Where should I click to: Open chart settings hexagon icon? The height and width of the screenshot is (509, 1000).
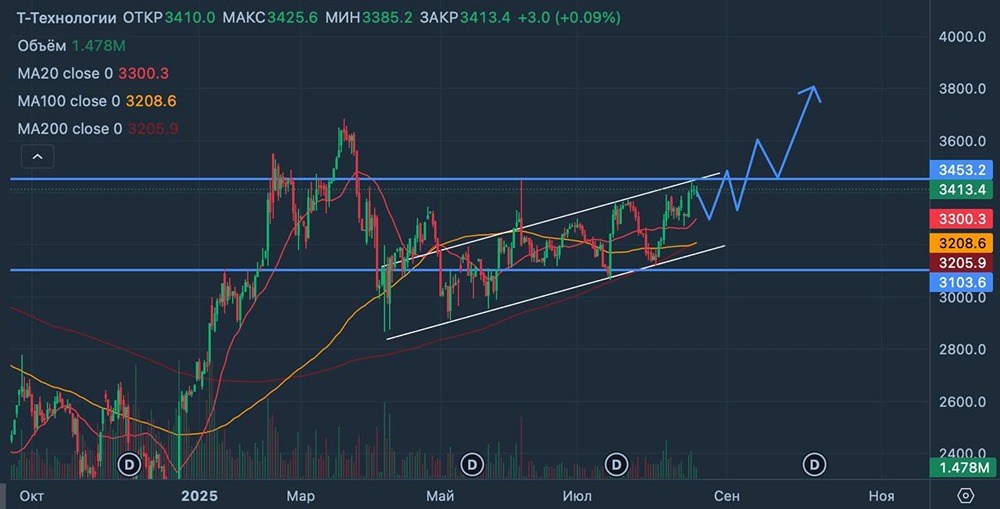(966, 496)
